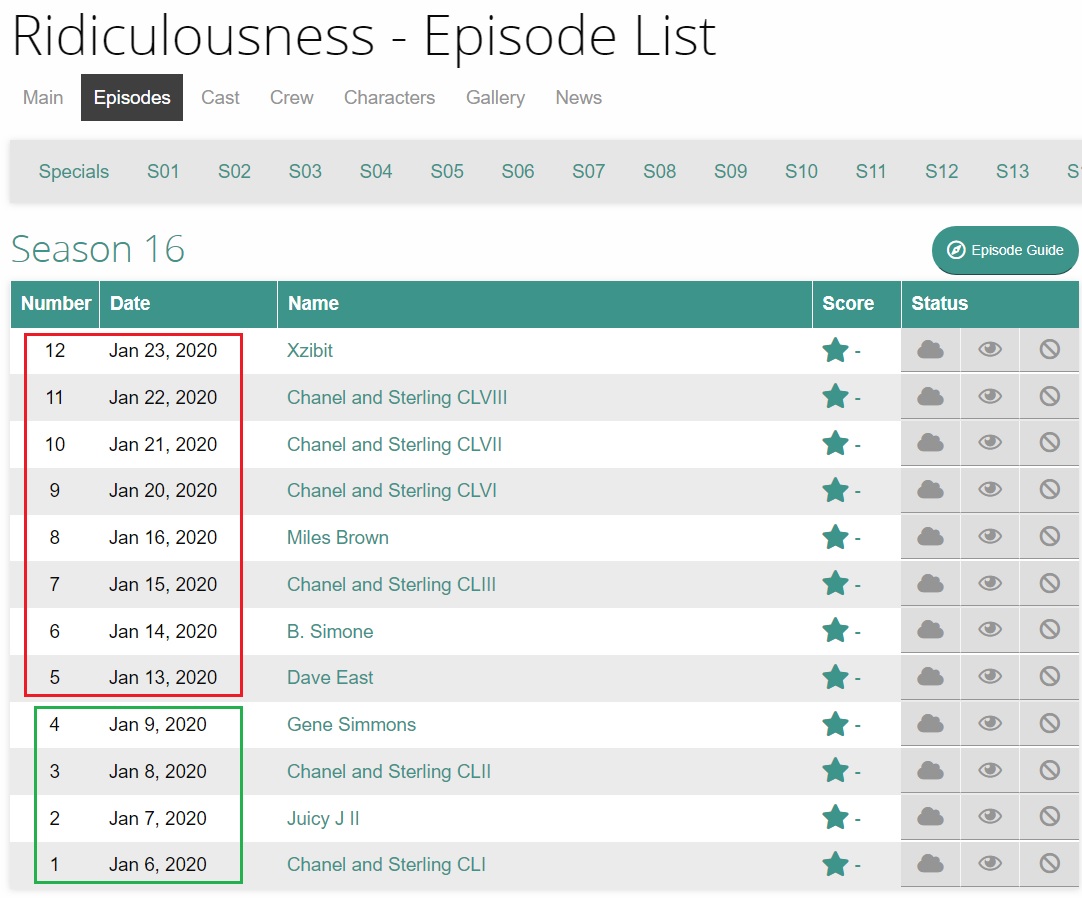Open the Miles Brown episode link
This screenshot has height=898, width=1082.
tap(337, 537)
